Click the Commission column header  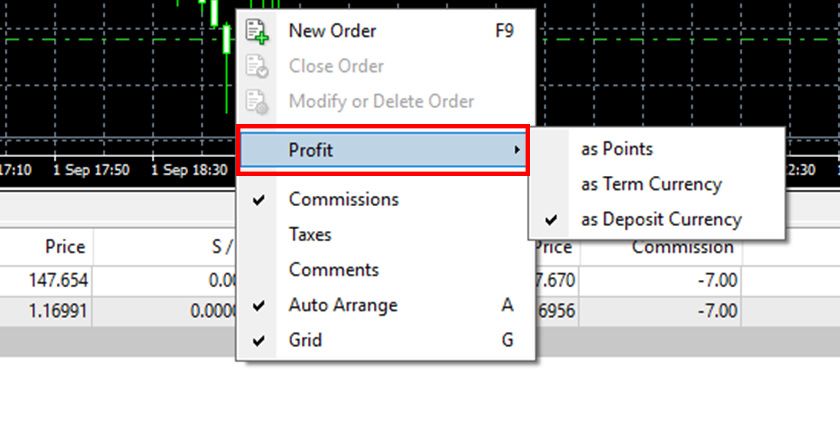pos(682,247)
